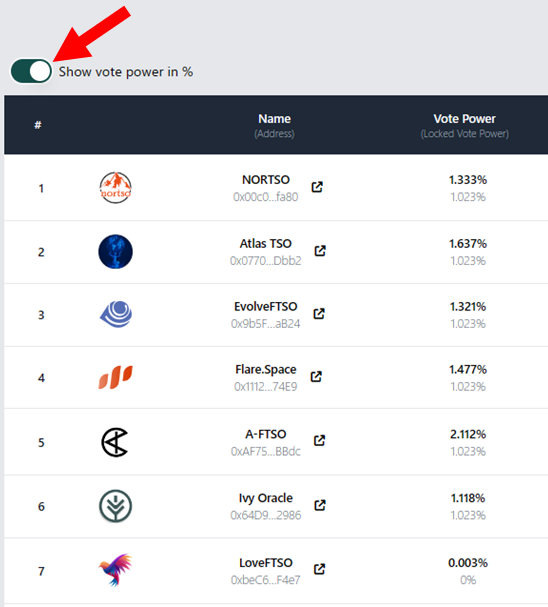Image resolution: width=548 pixels, height=607 pixels.
Task: Open Atlas TSO external link icon
Action: pyautogui.click(x=320, y=251)
